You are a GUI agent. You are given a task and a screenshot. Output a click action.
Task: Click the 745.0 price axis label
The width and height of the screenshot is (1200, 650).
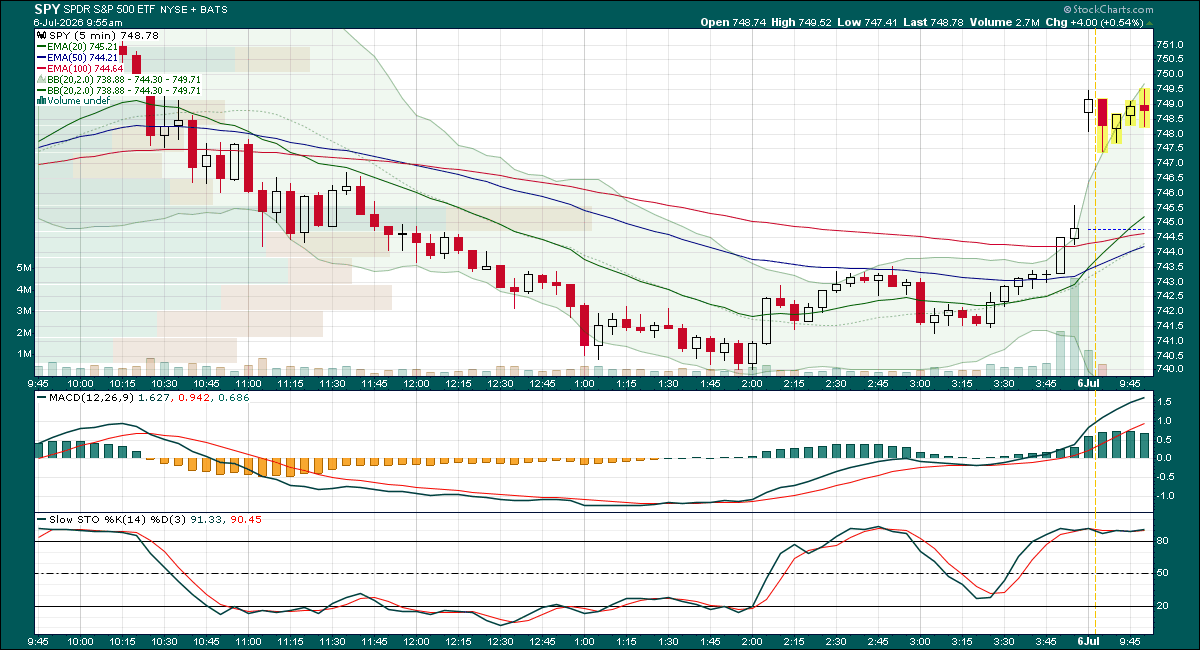coord(1170,222)
